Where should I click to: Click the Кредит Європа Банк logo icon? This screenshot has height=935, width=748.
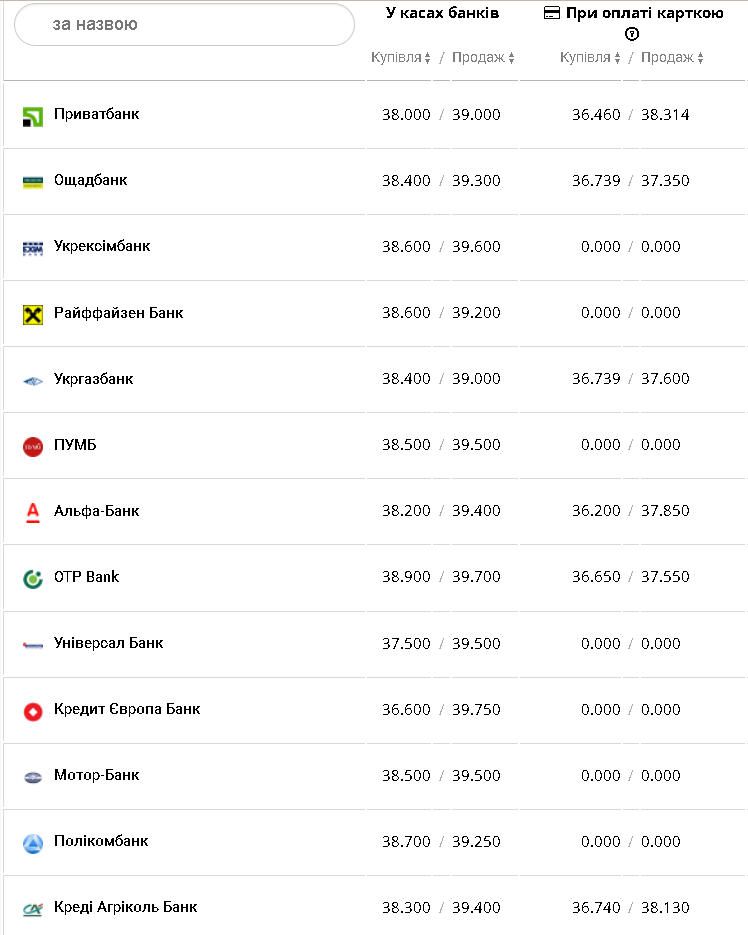tap(33, 710)
